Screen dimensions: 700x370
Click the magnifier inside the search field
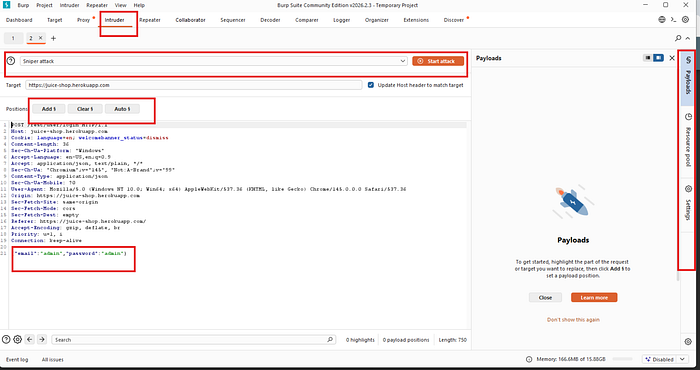point(330,339)
